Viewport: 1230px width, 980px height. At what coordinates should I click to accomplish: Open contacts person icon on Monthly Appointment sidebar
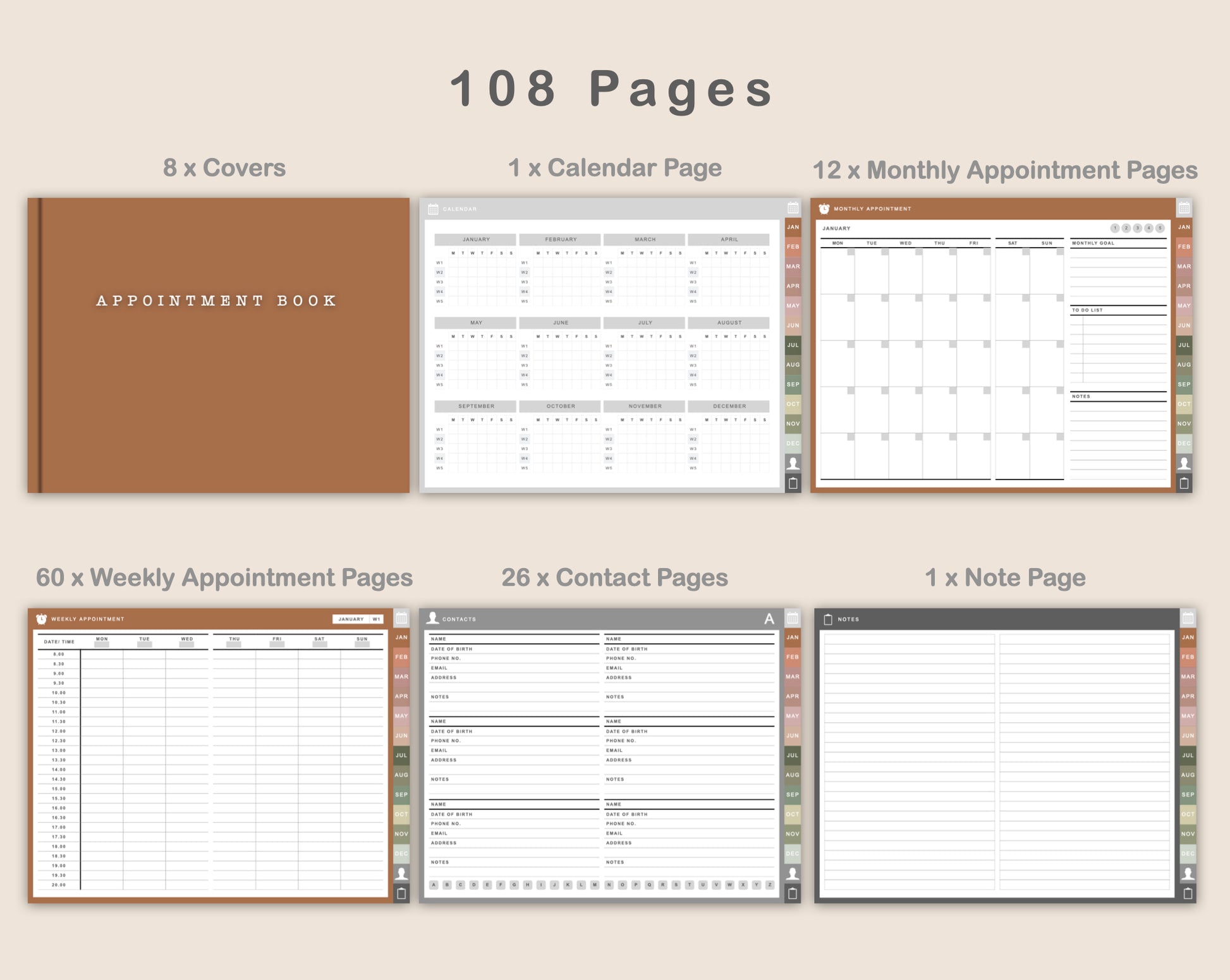pos(1184,463)
